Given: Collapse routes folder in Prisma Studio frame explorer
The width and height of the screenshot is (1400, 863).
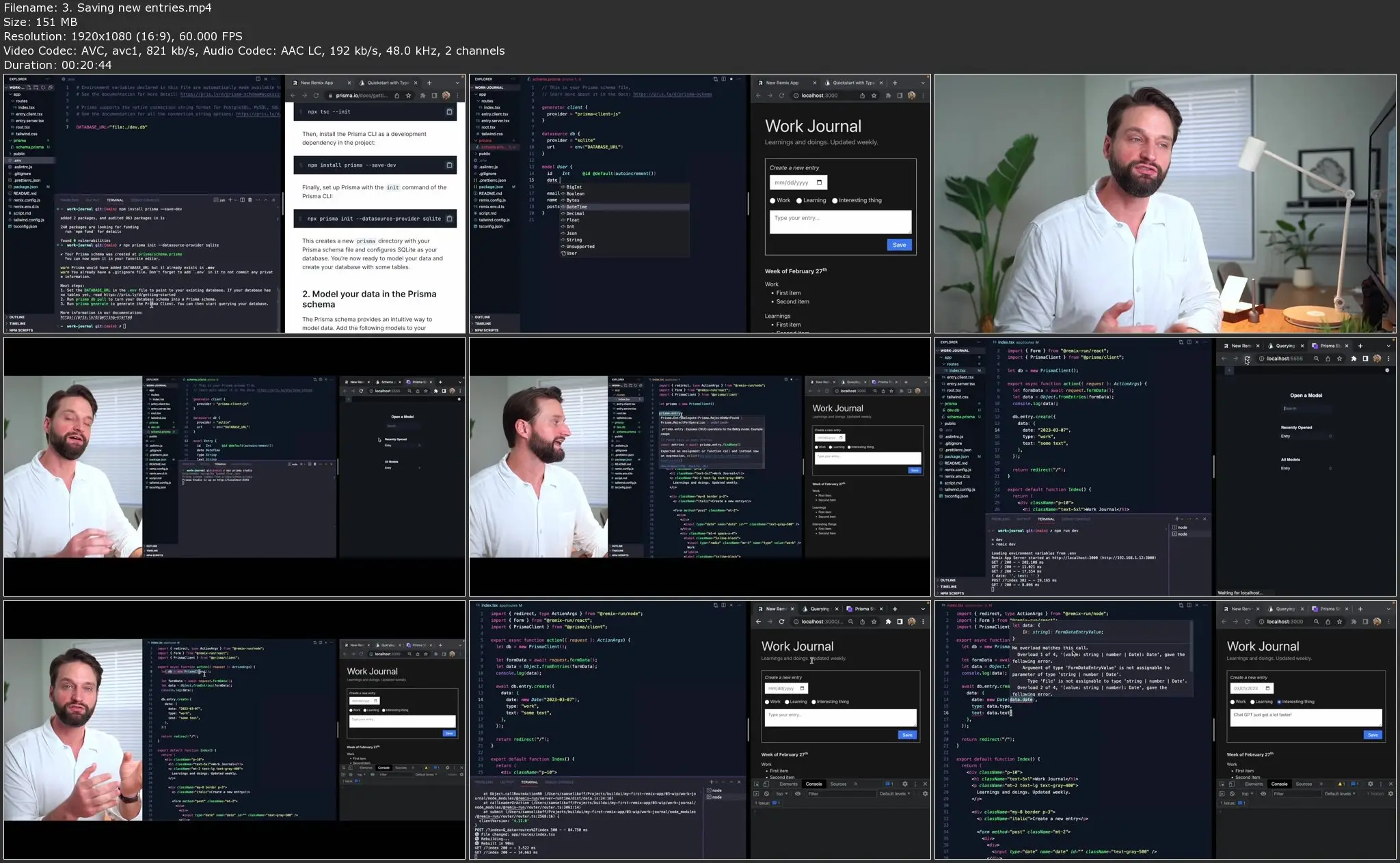Looking at the screenshot, I should click(952, 364).
